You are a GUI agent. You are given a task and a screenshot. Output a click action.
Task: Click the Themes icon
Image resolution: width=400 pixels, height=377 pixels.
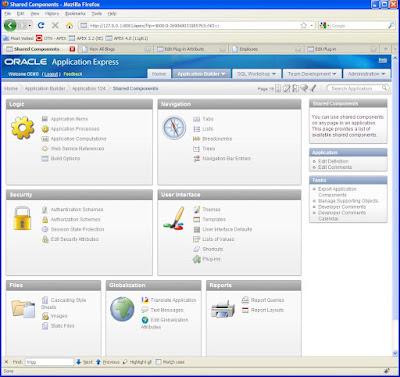pos(197,209)
